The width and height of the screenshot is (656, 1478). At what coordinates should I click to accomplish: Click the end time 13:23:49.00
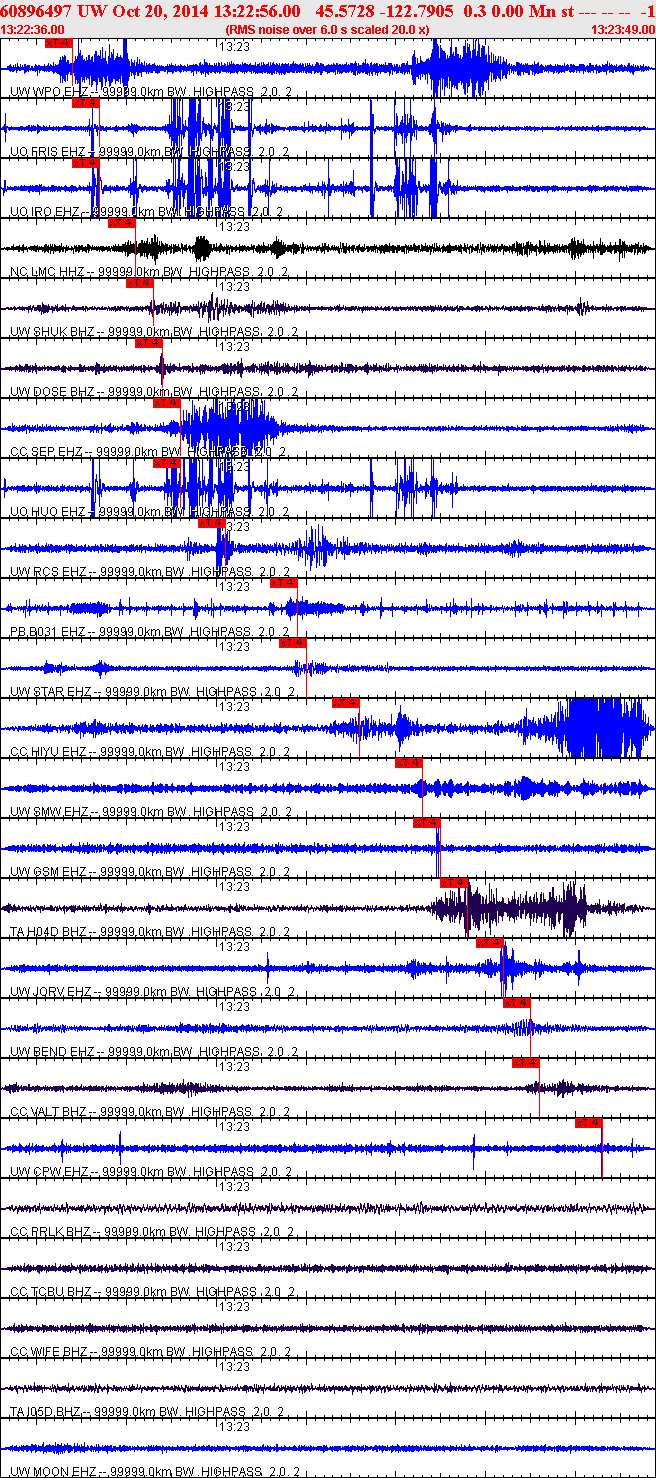(622, 30)
